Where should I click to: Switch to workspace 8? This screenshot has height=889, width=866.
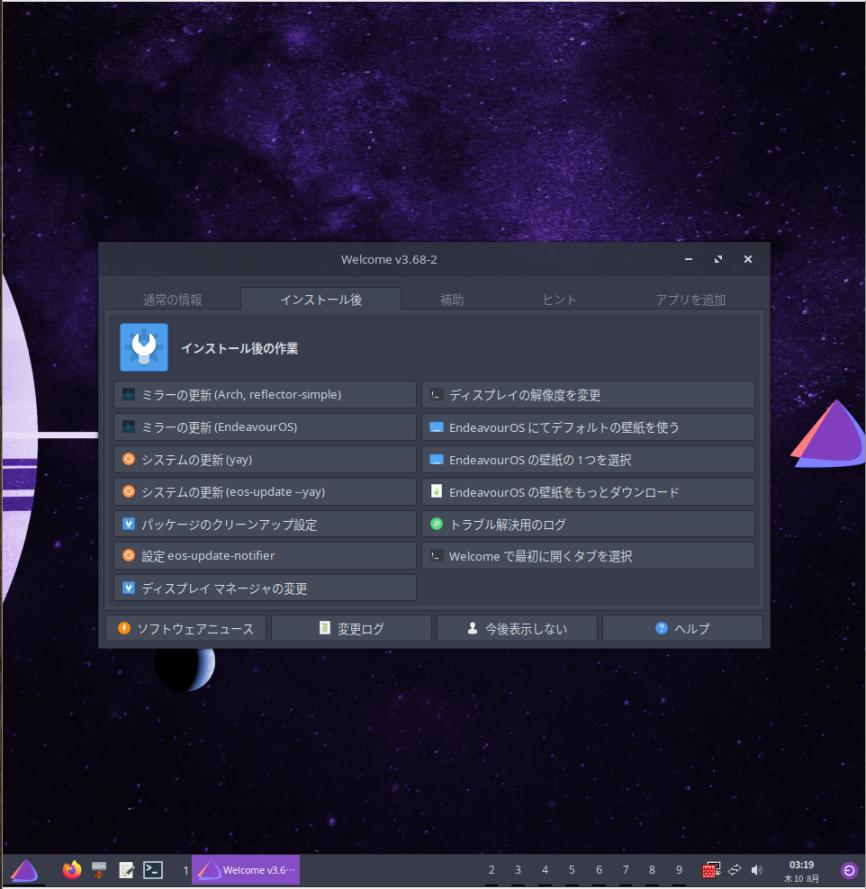click(x=652, y=870)
